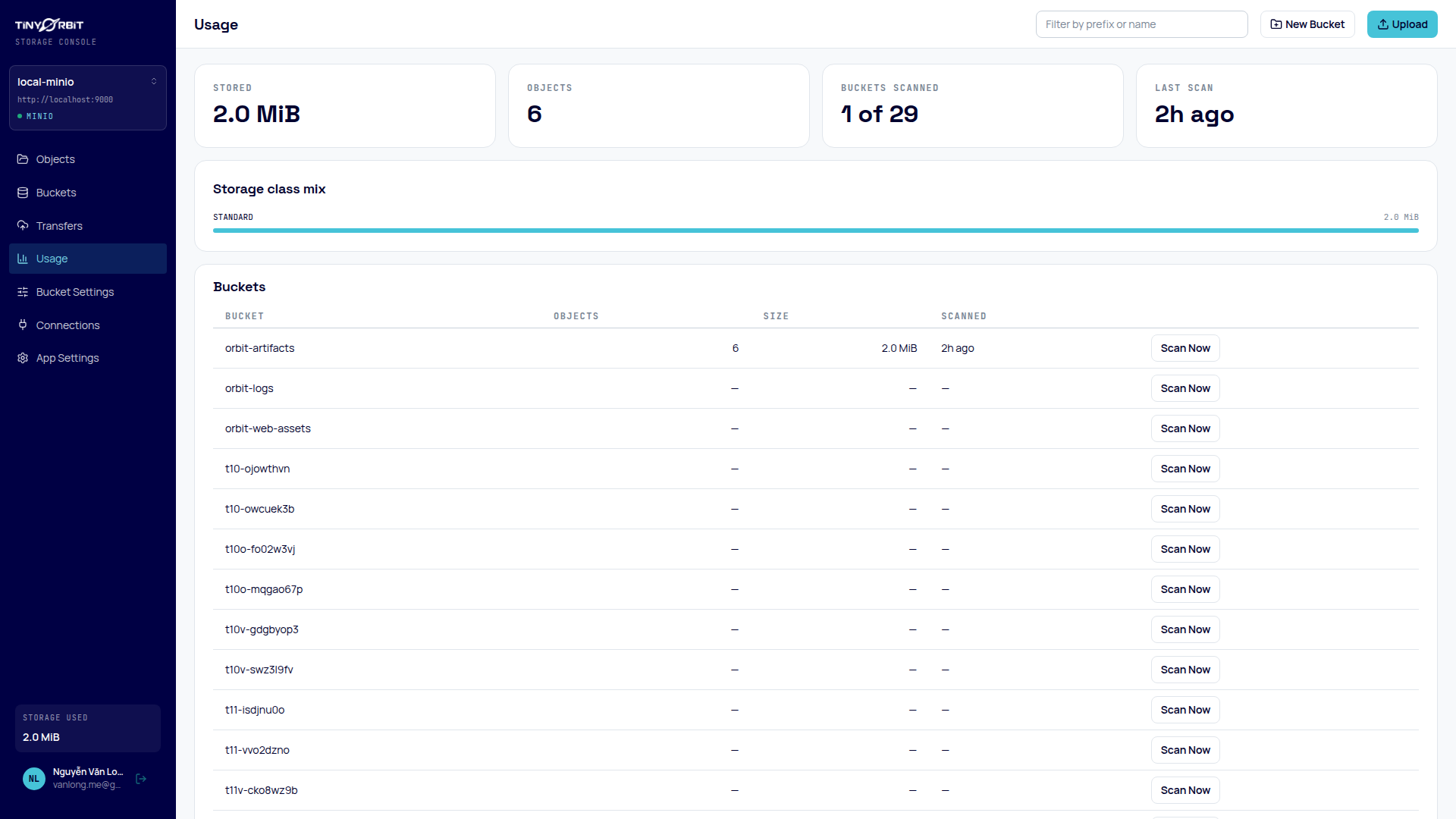
Task: Click Scan Now for t10o-fo02w3vj
Action: point(1185,549)
